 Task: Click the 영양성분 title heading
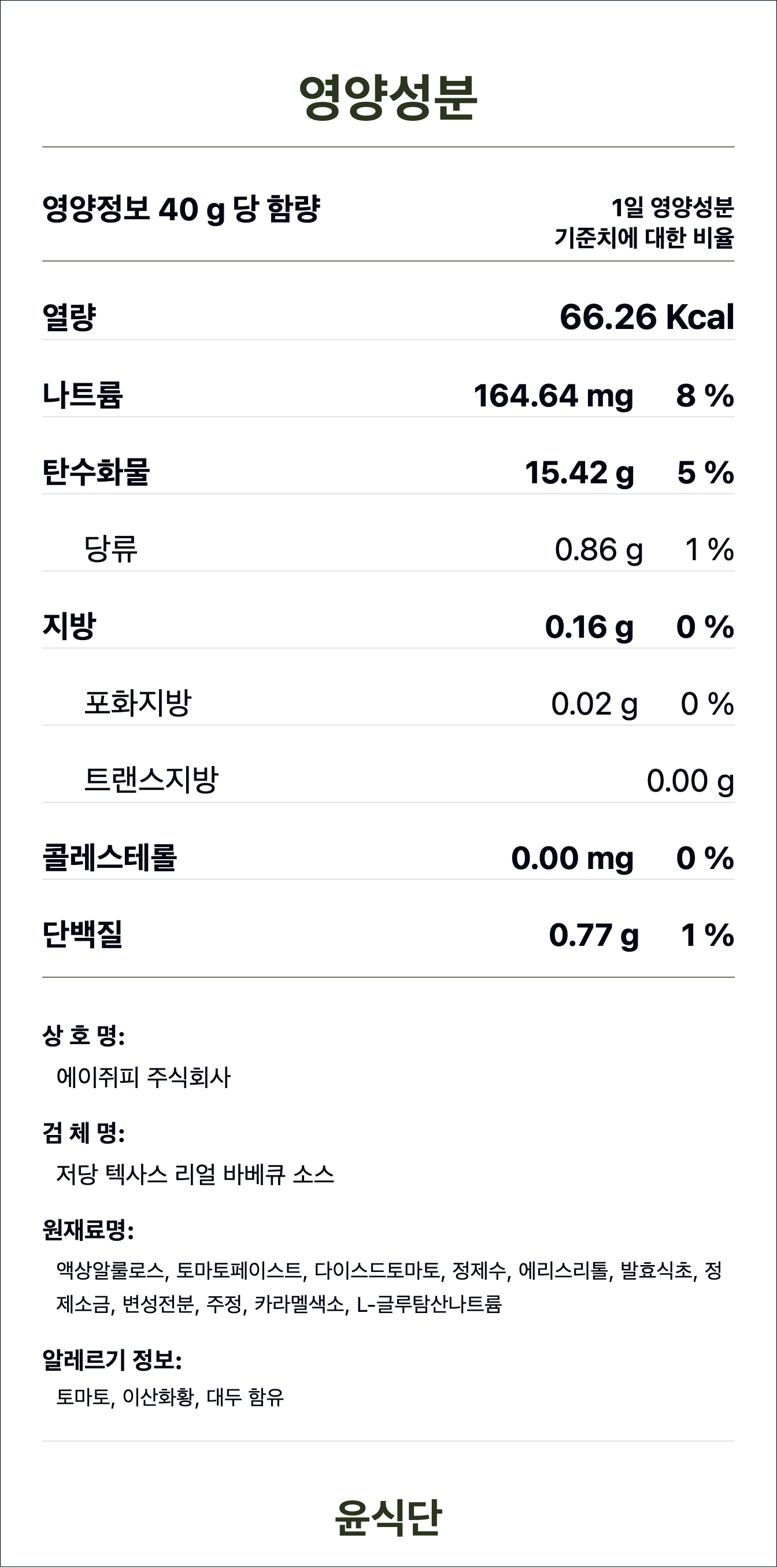(x=388, y=97)
